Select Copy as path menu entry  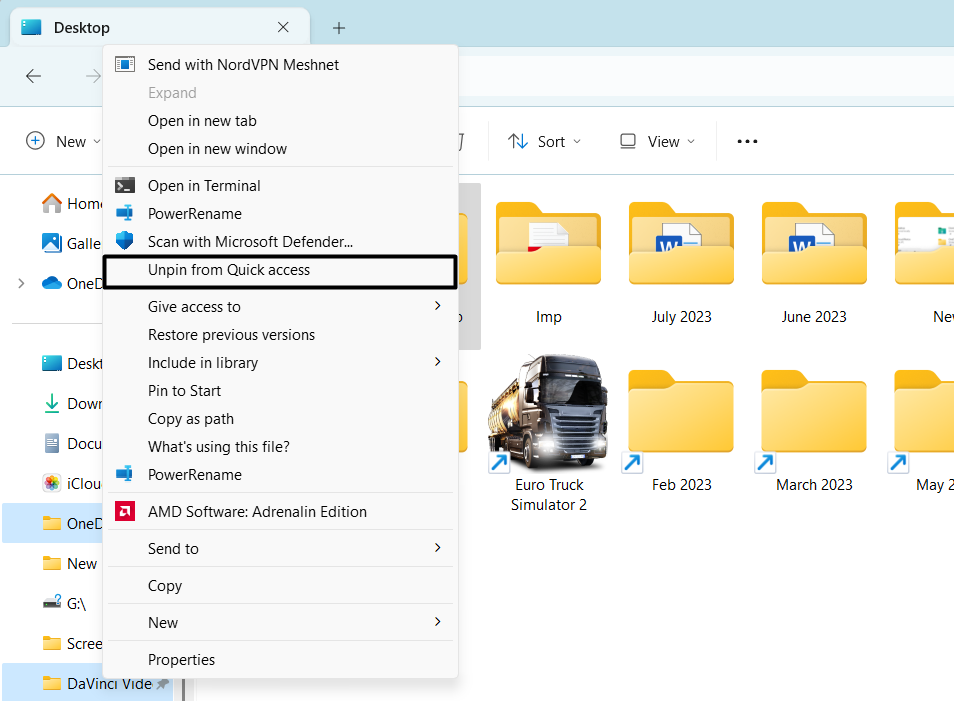coord(191,419)
